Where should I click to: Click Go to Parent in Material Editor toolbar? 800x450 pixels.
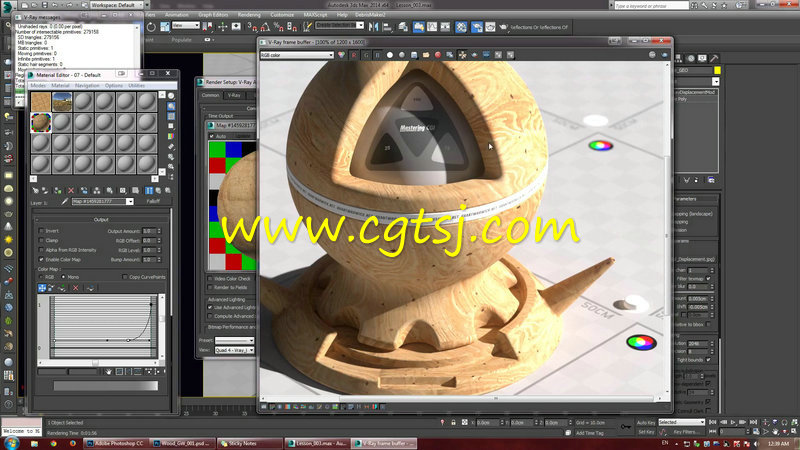tap(159, 190)
